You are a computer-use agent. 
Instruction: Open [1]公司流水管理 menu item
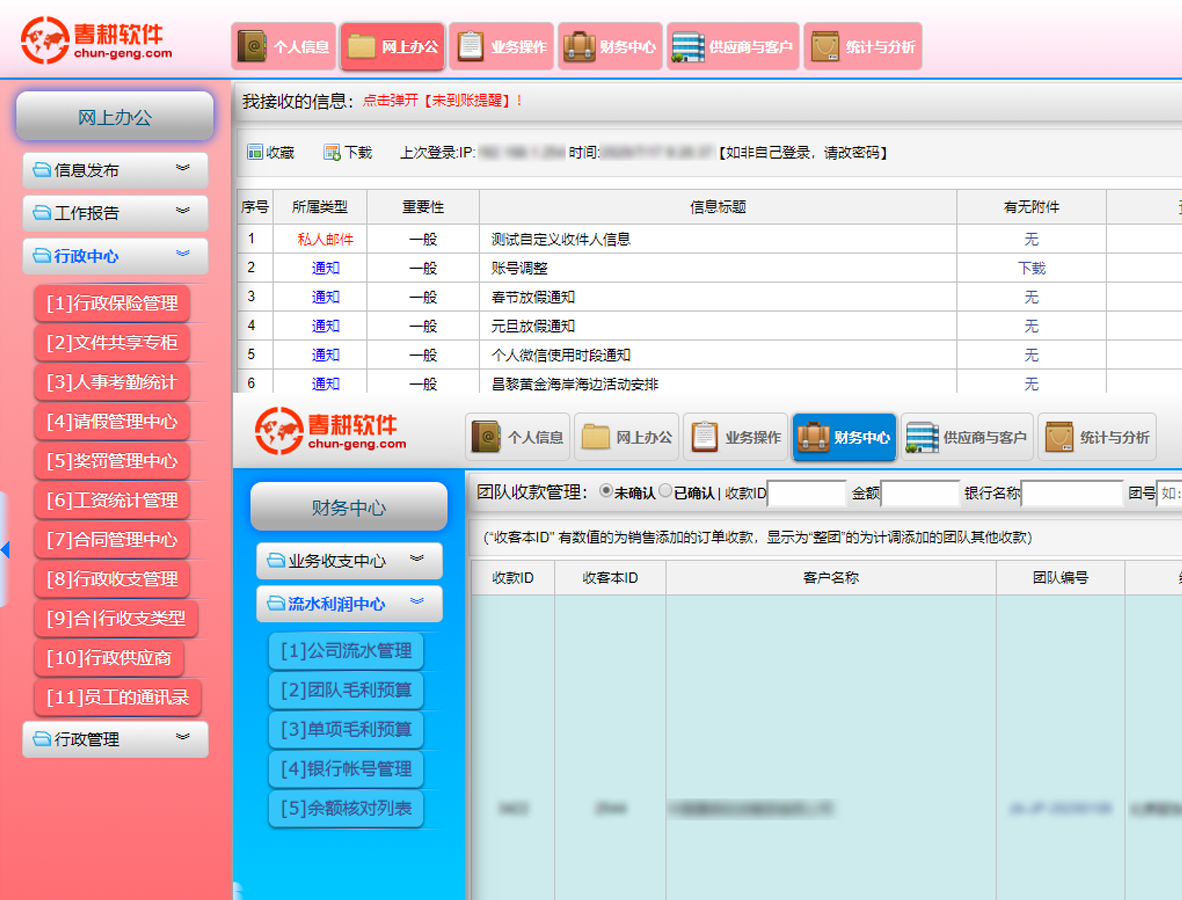pos(346,651)
